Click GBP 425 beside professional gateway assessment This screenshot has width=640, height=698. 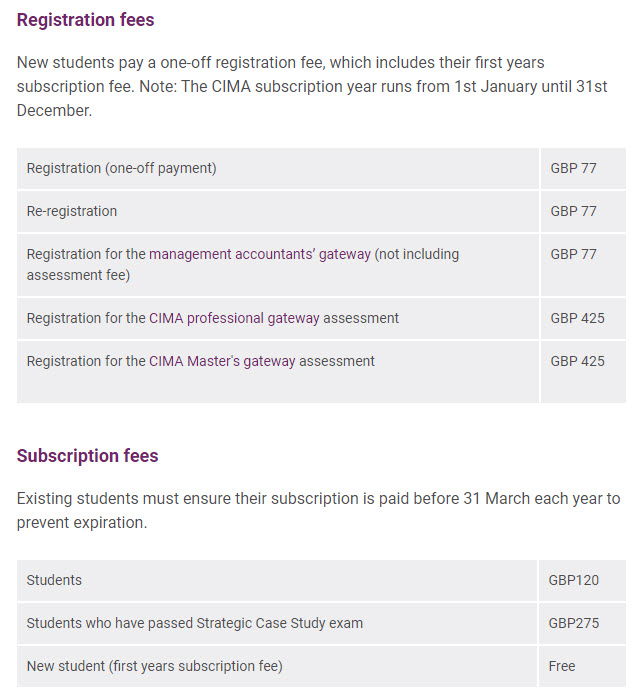click(577, 318)
